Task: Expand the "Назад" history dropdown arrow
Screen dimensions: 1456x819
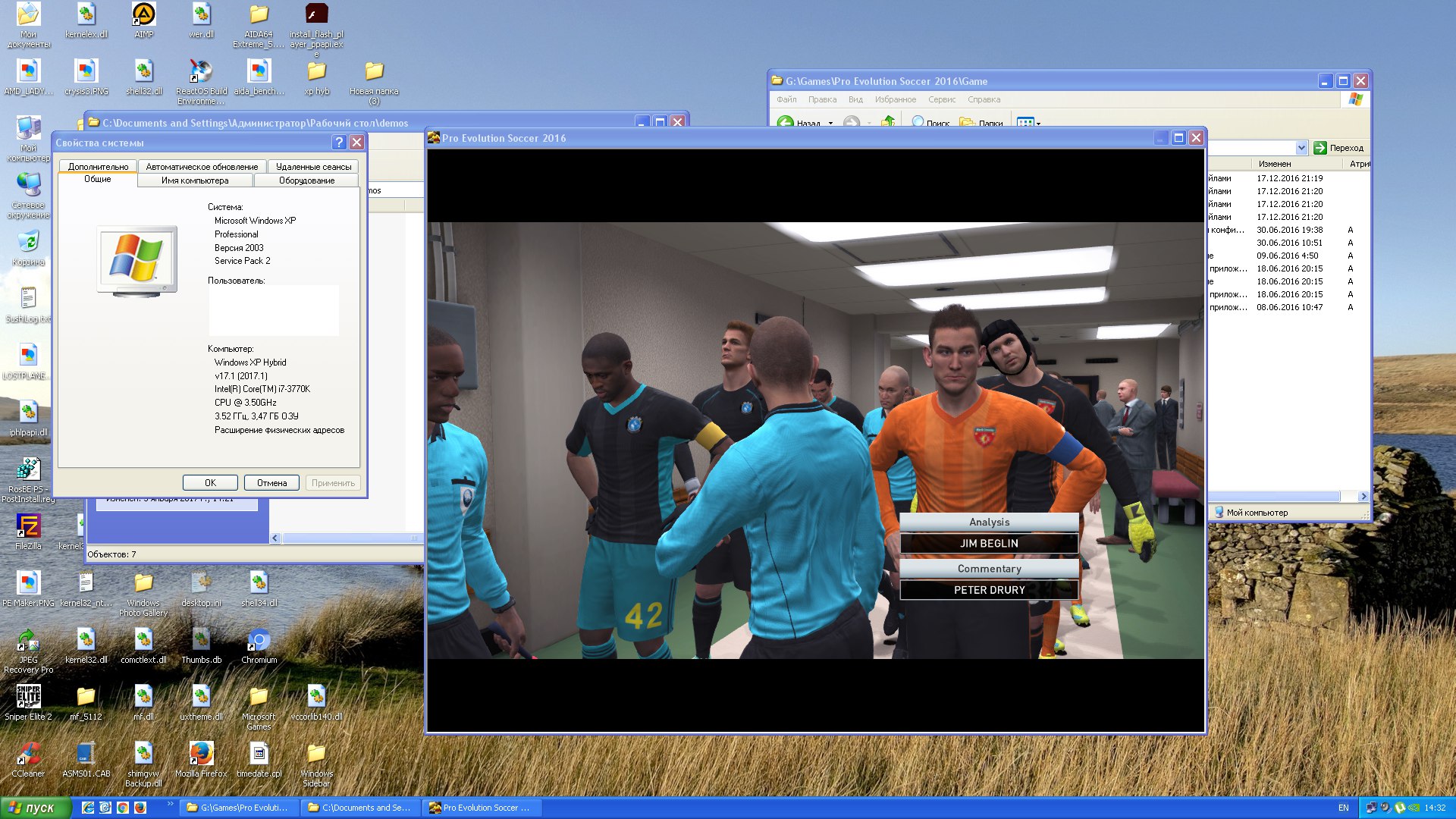Action: pyautogui.click(x=830, y=123)
